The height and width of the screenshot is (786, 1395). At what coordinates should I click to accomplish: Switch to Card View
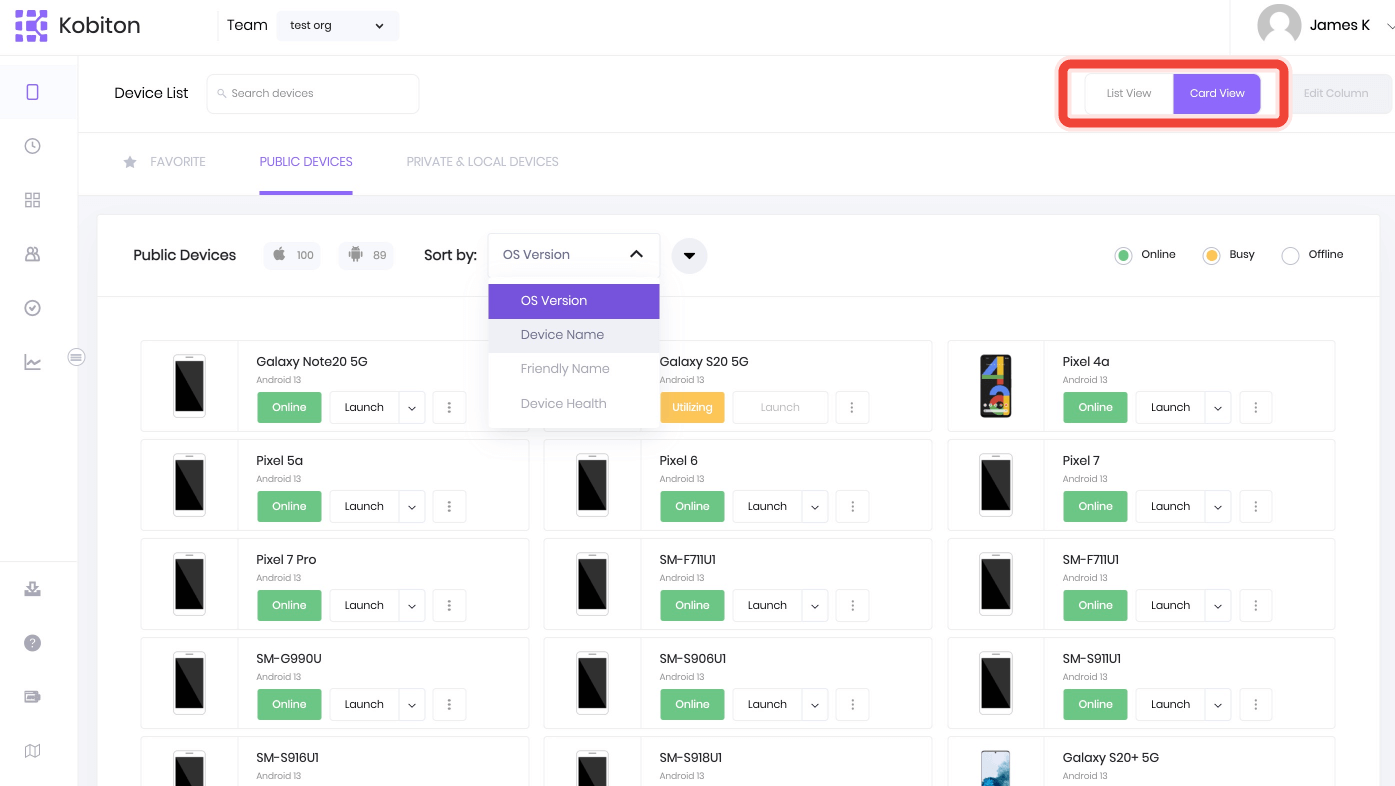1217,93
